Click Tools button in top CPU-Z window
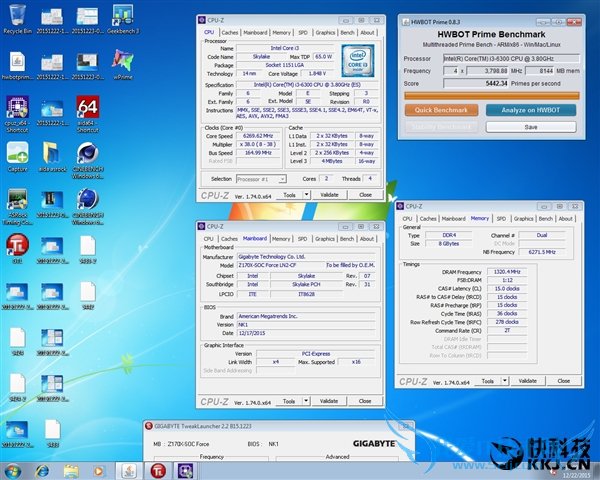The height and width of the screenshot is (480, 600). tap(289, 195)
